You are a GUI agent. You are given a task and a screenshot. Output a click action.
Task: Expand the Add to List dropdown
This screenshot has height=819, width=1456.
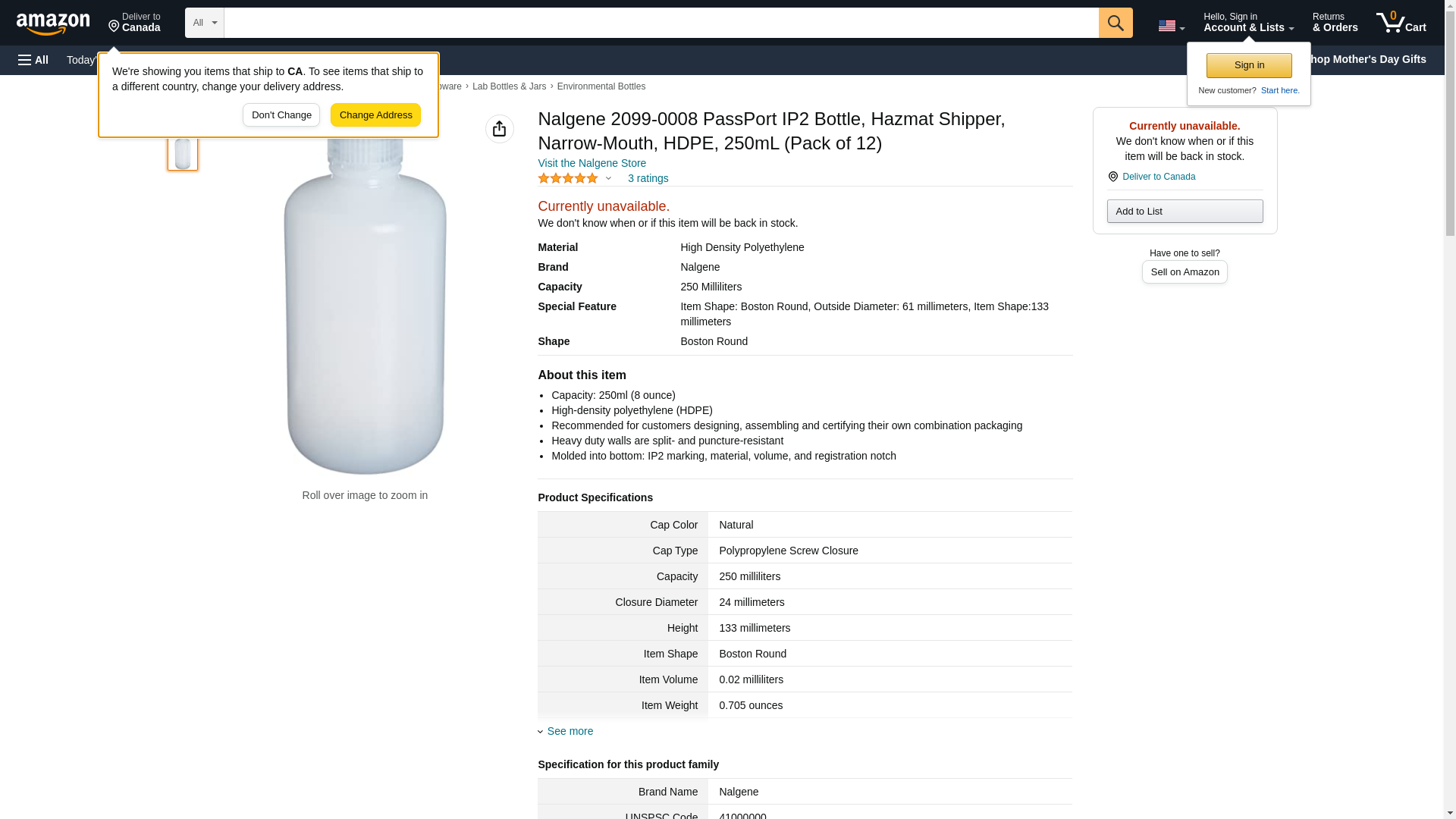pyautogui.click(x=1184, y=211)
